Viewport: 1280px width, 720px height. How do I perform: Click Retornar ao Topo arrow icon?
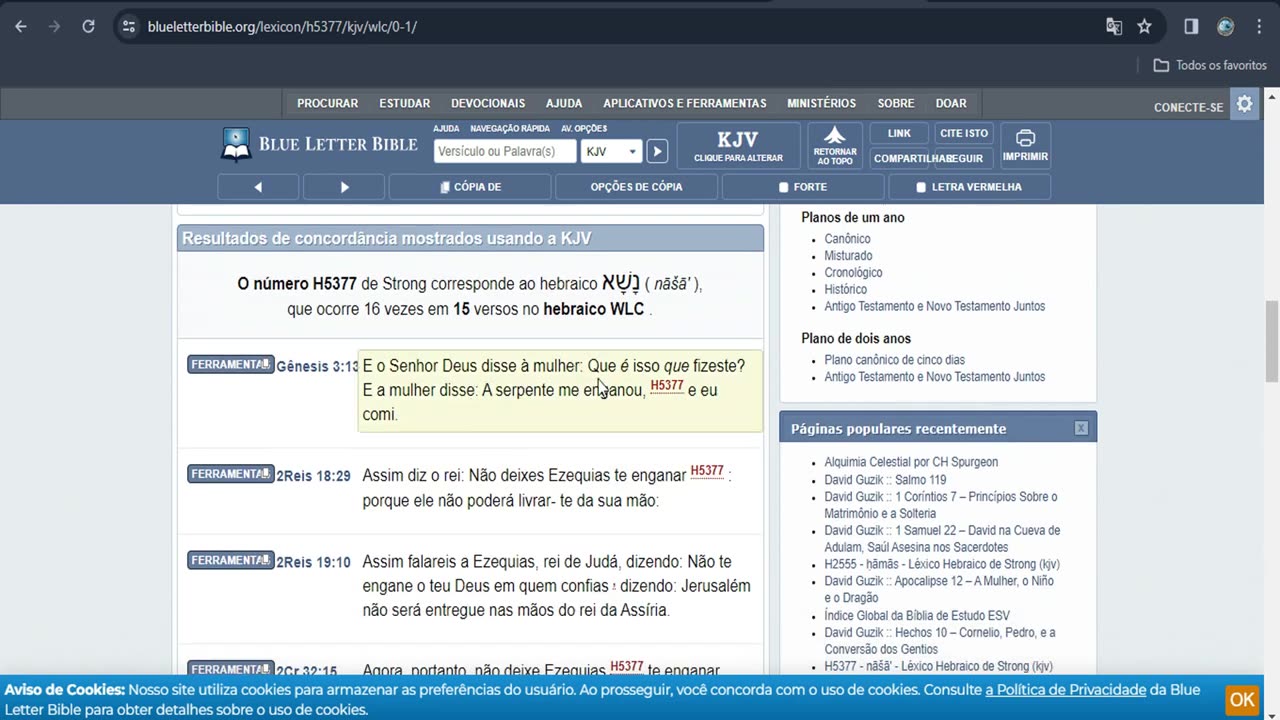[835, 146]
